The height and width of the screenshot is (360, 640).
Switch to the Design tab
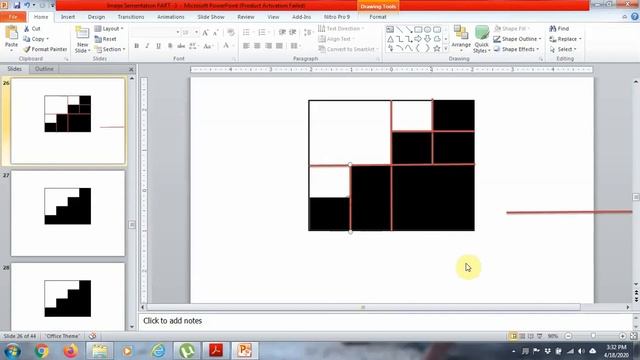click(96, 17)
